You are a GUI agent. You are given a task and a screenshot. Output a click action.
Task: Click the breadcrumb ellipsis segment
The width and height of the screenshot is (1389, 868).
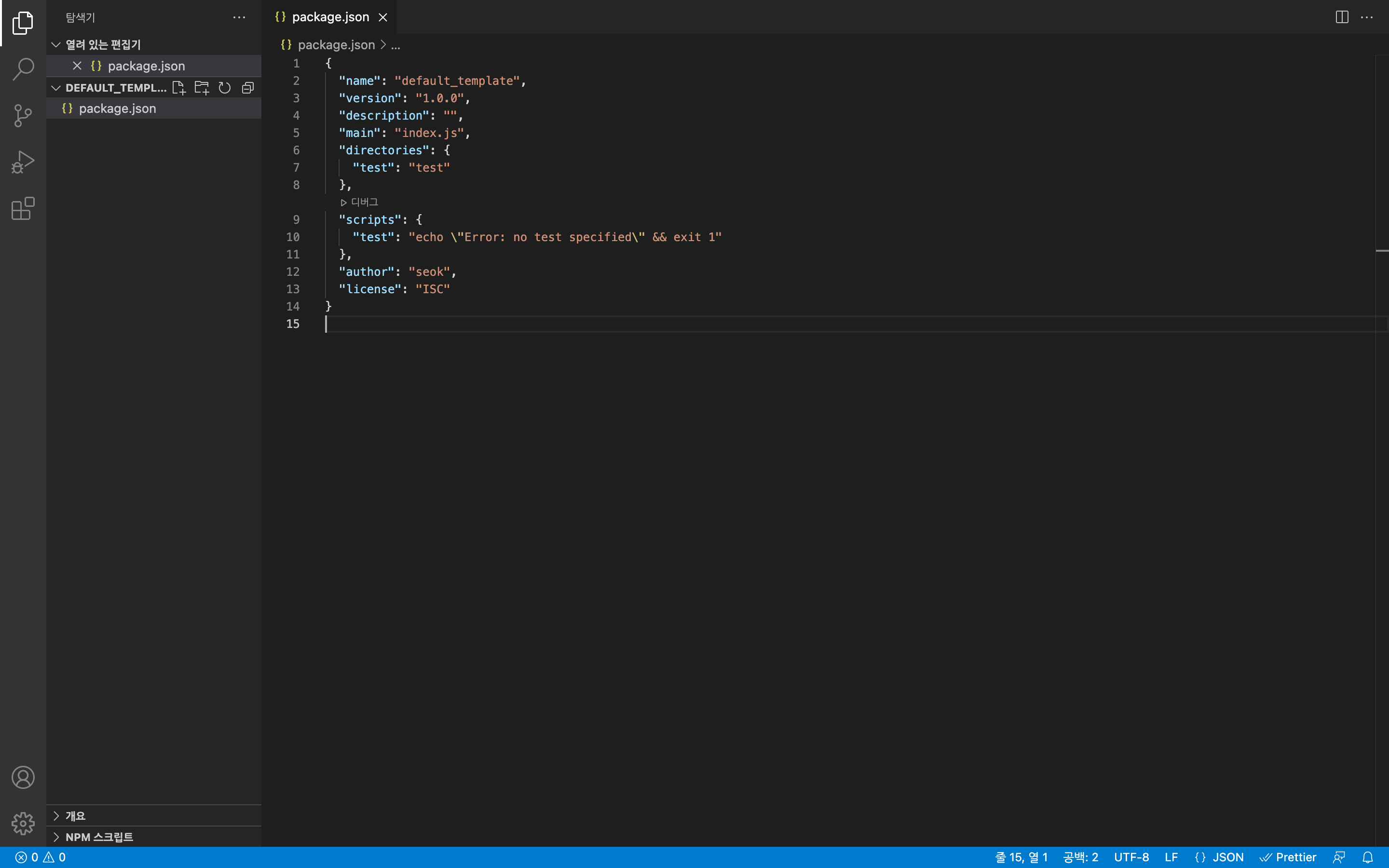[x=395, y=45]
